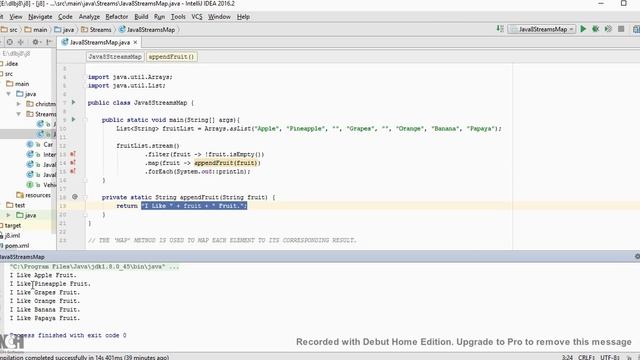
Task: Open the Run menu
Action: 160,17
